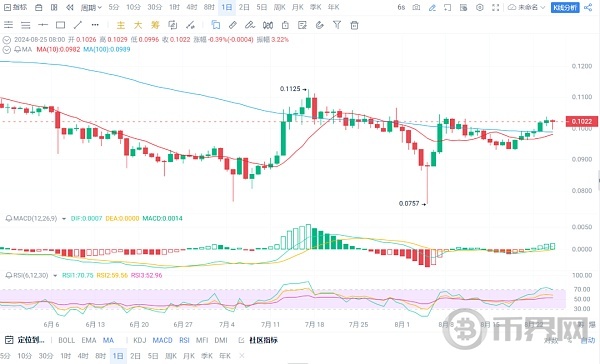Image resolution: width=600 pixels, height=364 pixels.
Task: Expand the 未命名 cloud layout dropdown
Action: [526, 7]
